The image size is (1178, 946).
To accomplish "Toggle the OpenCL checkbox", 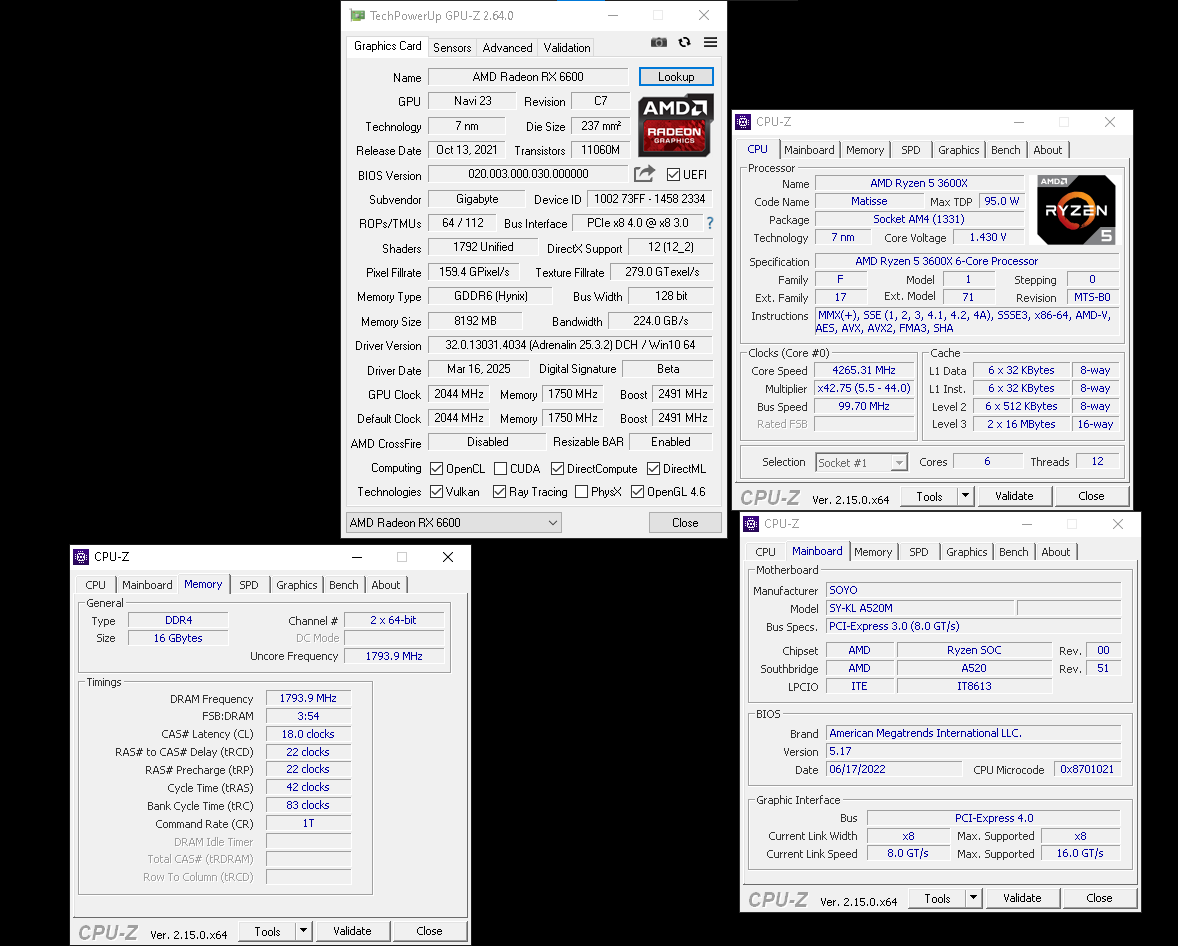I will [436, 469].
